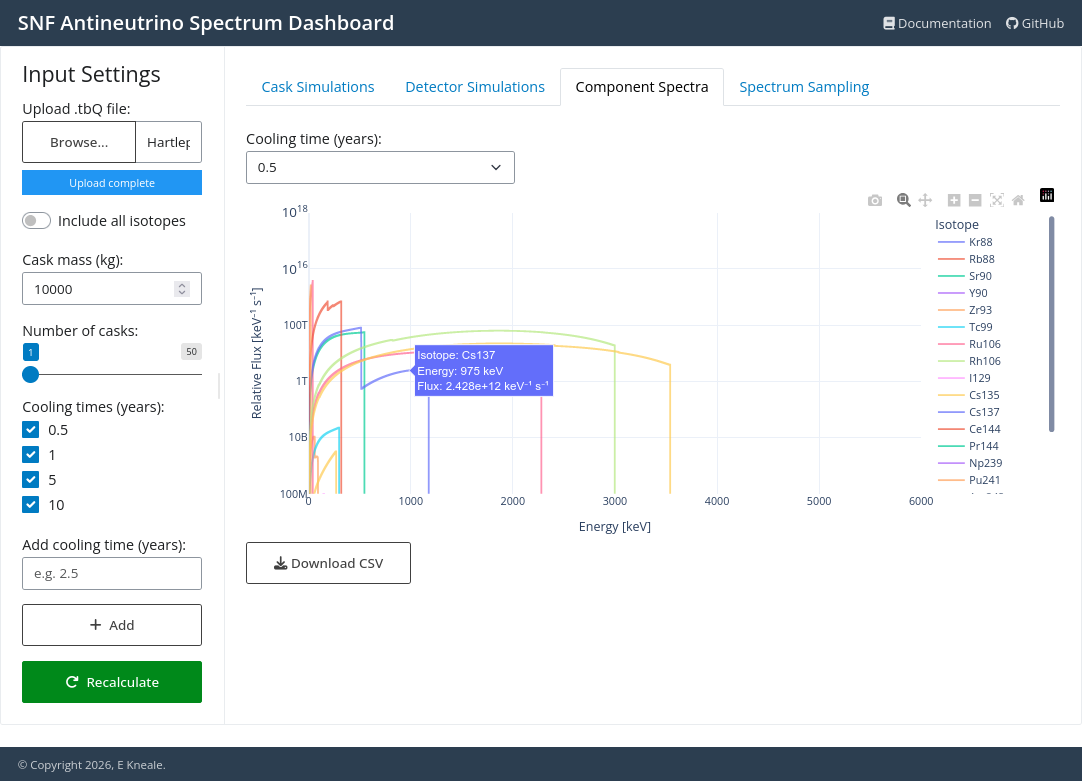Reset axes with the home icon

[1018, 200]
